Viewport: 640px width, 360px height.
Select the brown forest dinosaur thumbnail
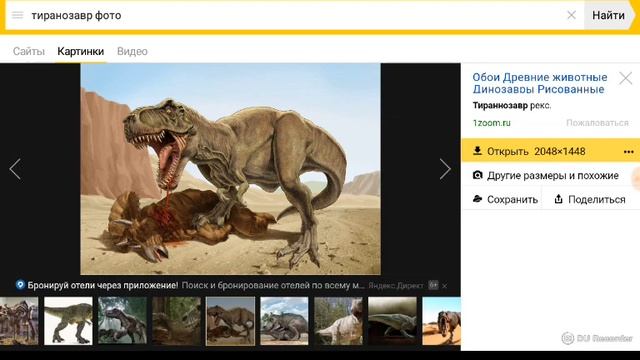pyautogui.click(x=176, y=321)
